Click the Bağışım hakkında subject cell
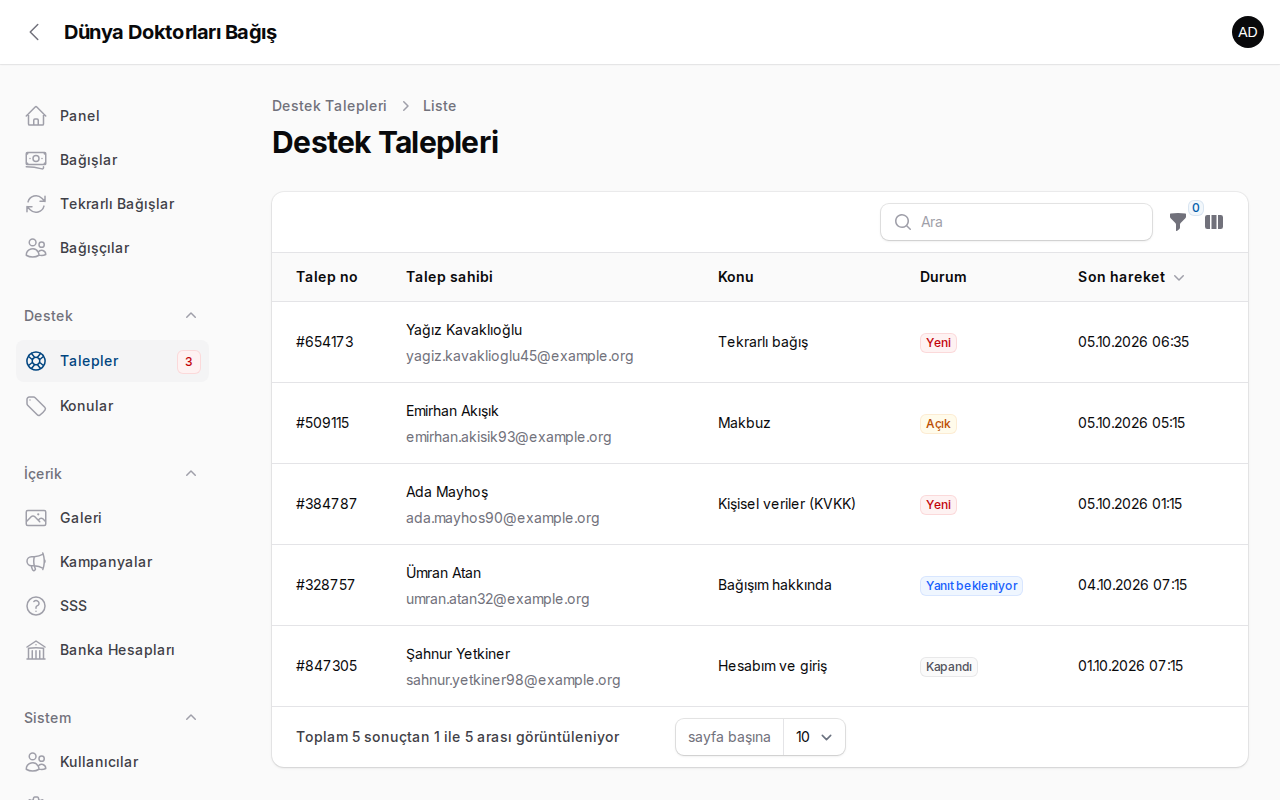The width and height of the screenshot is (1280, 800). (x=775, y=585)
